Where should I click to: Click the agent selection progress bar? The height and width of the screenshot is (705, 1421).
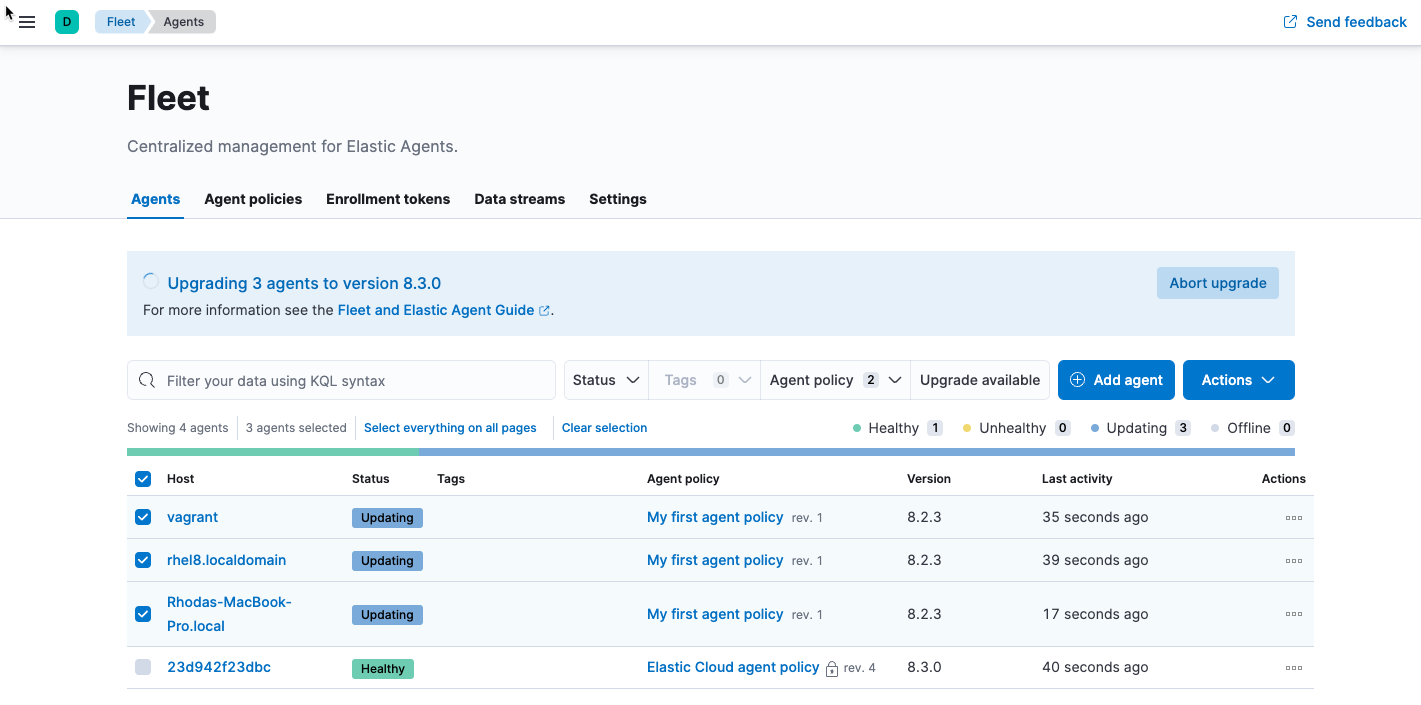coord(710,452)
